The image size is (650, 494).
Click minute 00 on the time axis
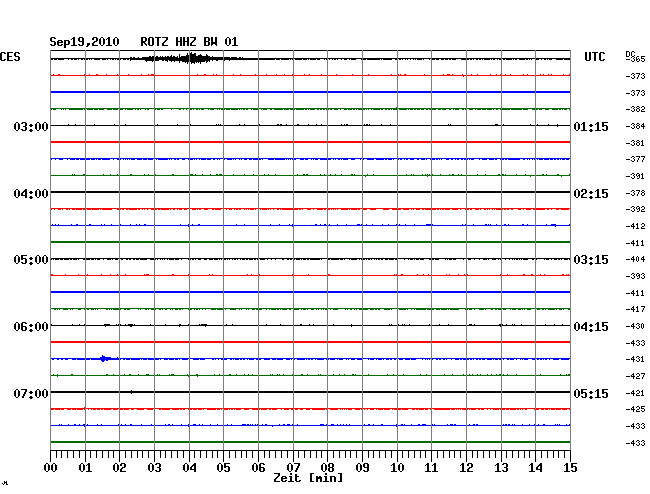51,468
